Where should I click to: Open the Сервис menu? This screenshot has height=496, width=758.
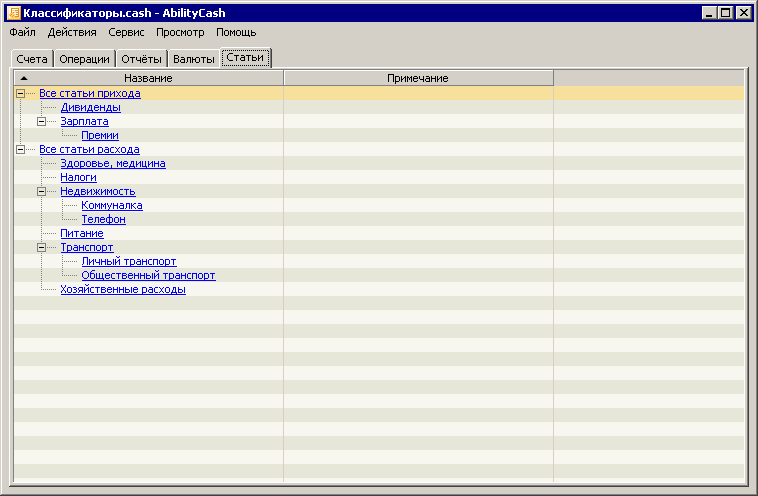point(126,33)
